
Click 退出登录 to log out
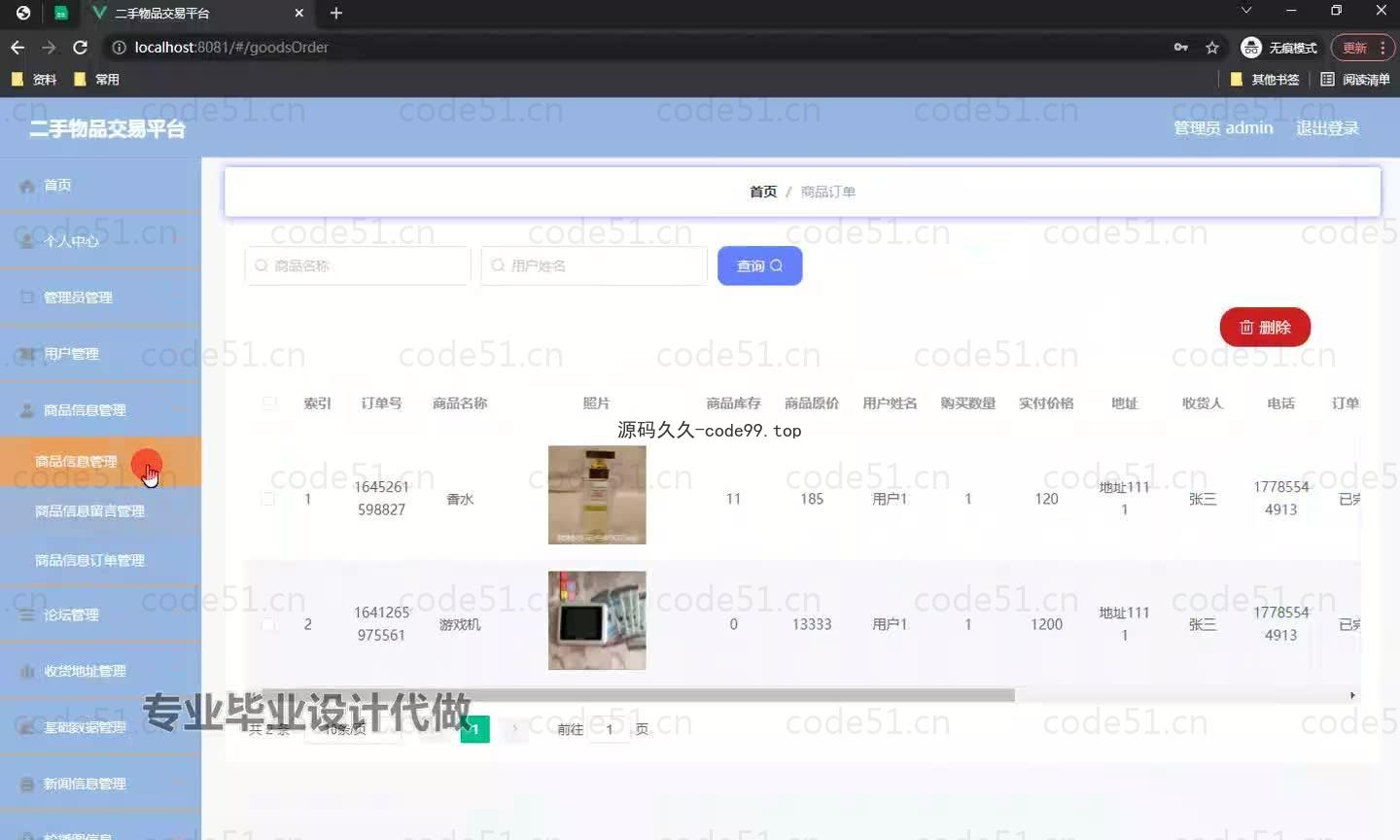[1327, 128]
